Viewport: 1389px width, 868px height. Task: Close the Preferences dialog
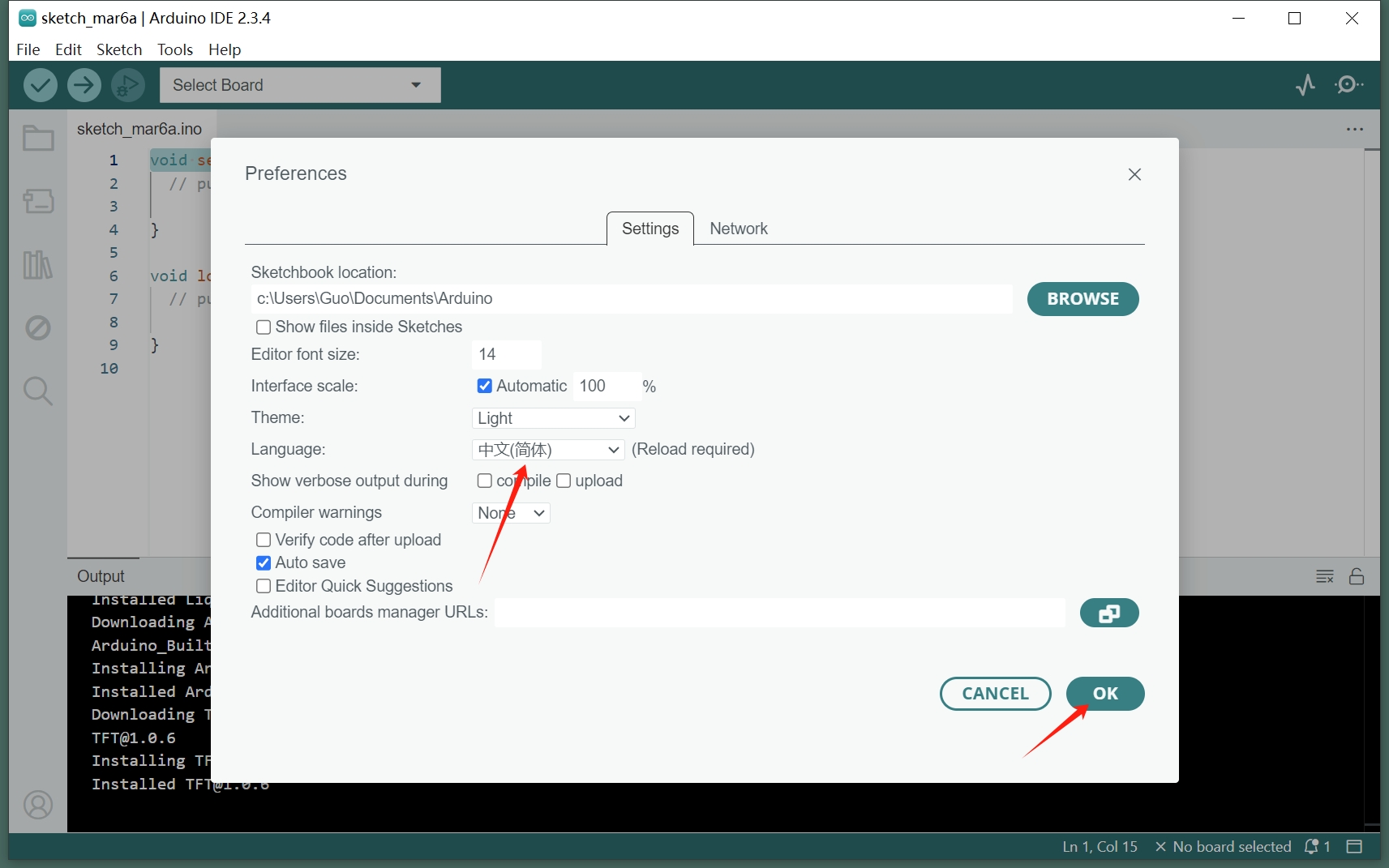point(1134,174)
